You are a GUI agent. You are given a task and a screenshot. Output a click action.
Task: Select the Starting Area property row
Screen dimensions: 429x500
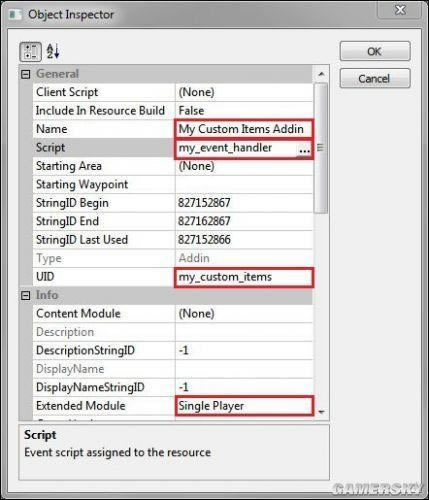coord(173,166)
